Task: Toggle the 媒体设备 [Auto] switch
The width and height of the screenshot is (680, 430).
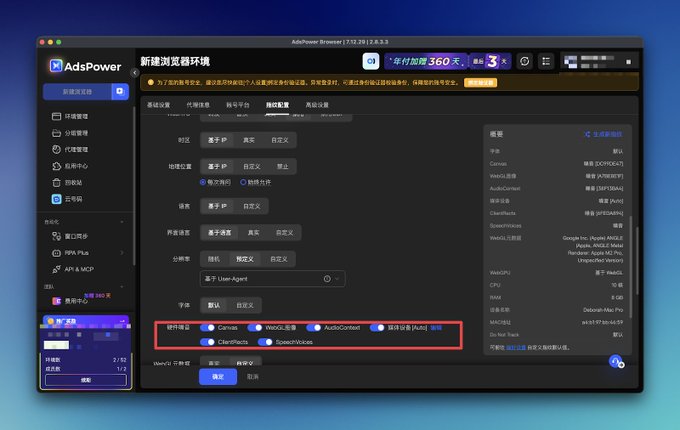Action: pyautogui.click(x=377, y=328)
